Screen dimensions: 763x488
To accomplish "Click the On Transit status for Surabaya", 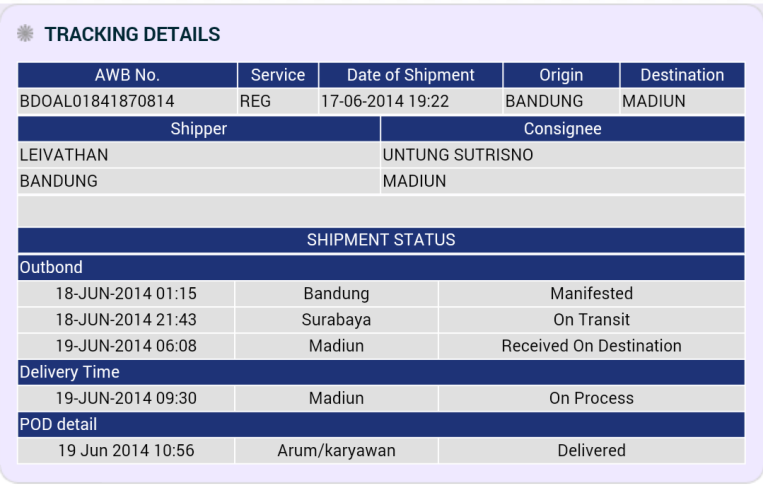I will [x=591, y=320].
